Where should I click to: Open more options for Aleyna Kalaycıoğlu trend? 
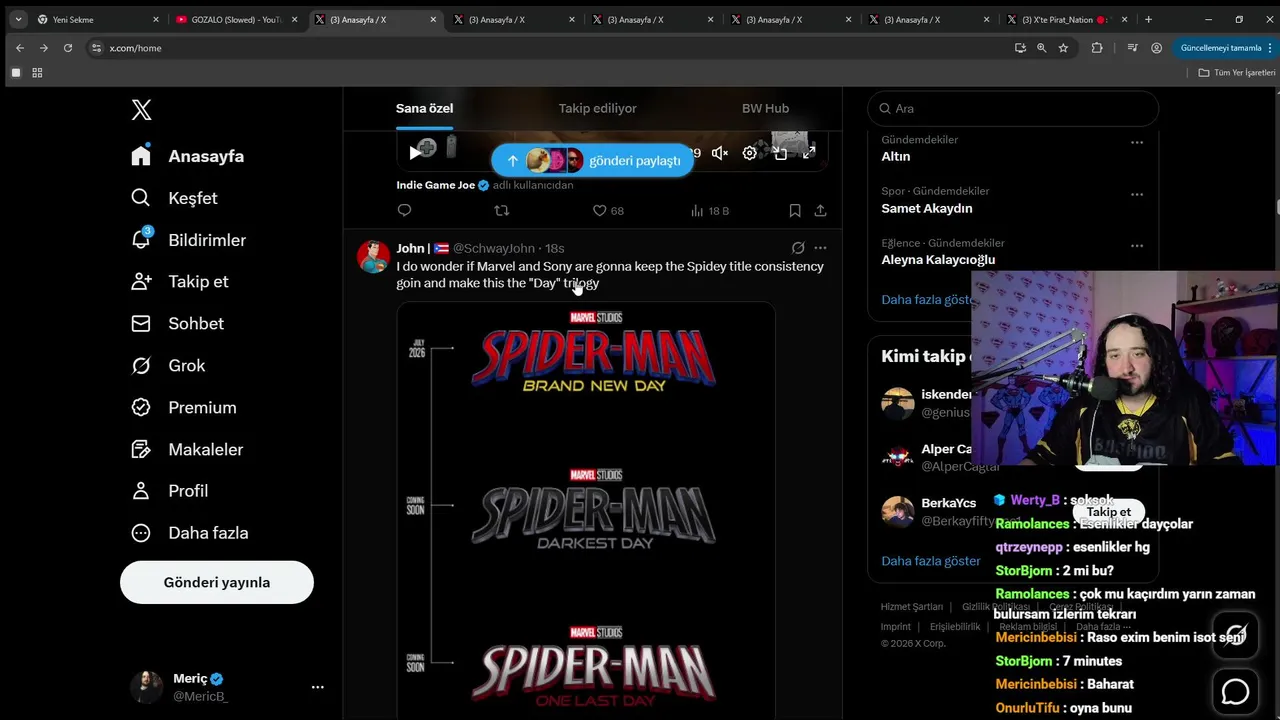1137,246
